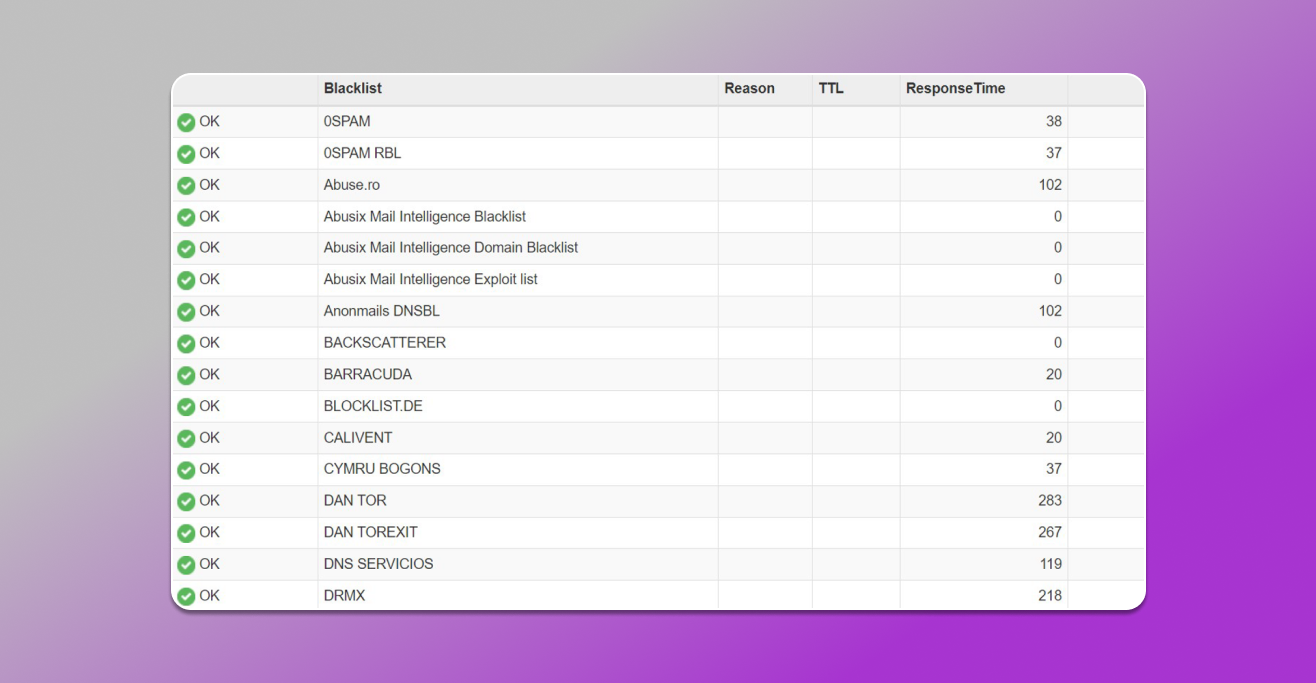Click the OK check icon for CYMRU BOGONS
1316x683 pixels.
pyautogui.click(x=186, y=469)
